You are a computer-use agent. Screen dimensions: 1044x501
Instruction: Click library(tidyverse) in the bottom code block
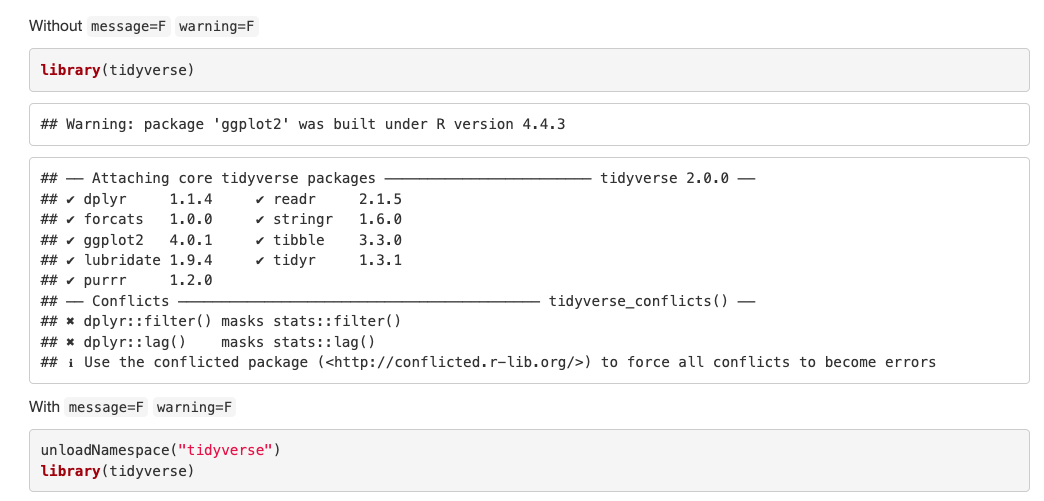117,471
